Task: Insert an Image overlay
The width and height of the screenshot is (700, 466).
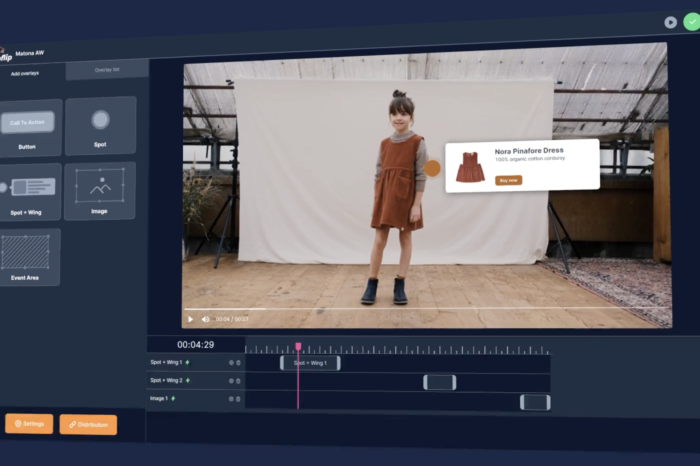Action: click(100, 190)
